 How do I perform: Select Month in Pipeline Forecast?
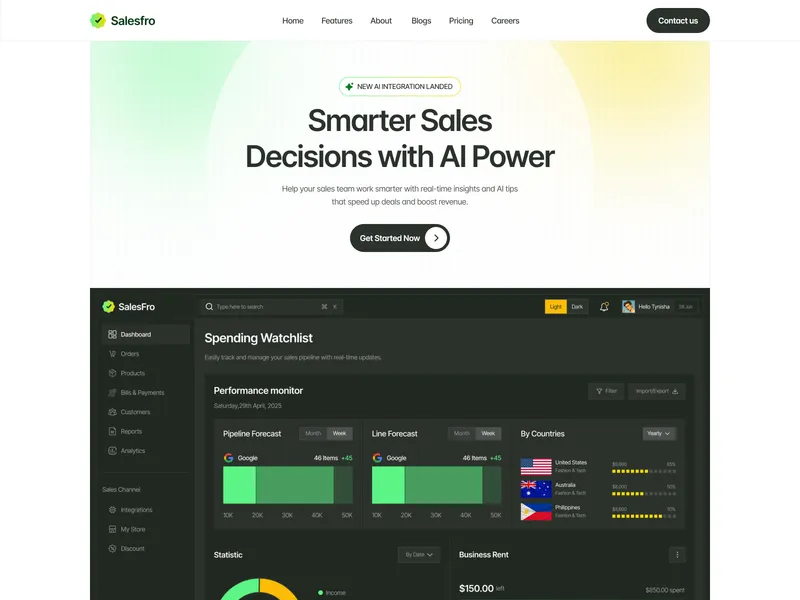313,433
